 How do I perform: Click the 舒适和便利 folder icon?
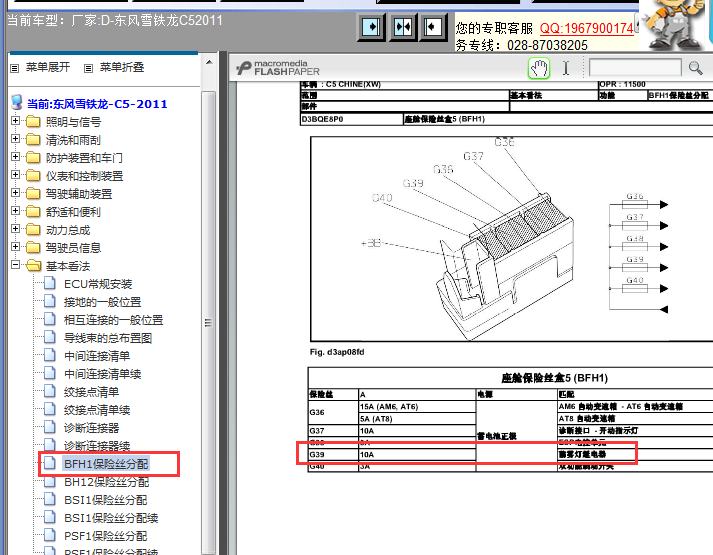click(x=33, y=211)
